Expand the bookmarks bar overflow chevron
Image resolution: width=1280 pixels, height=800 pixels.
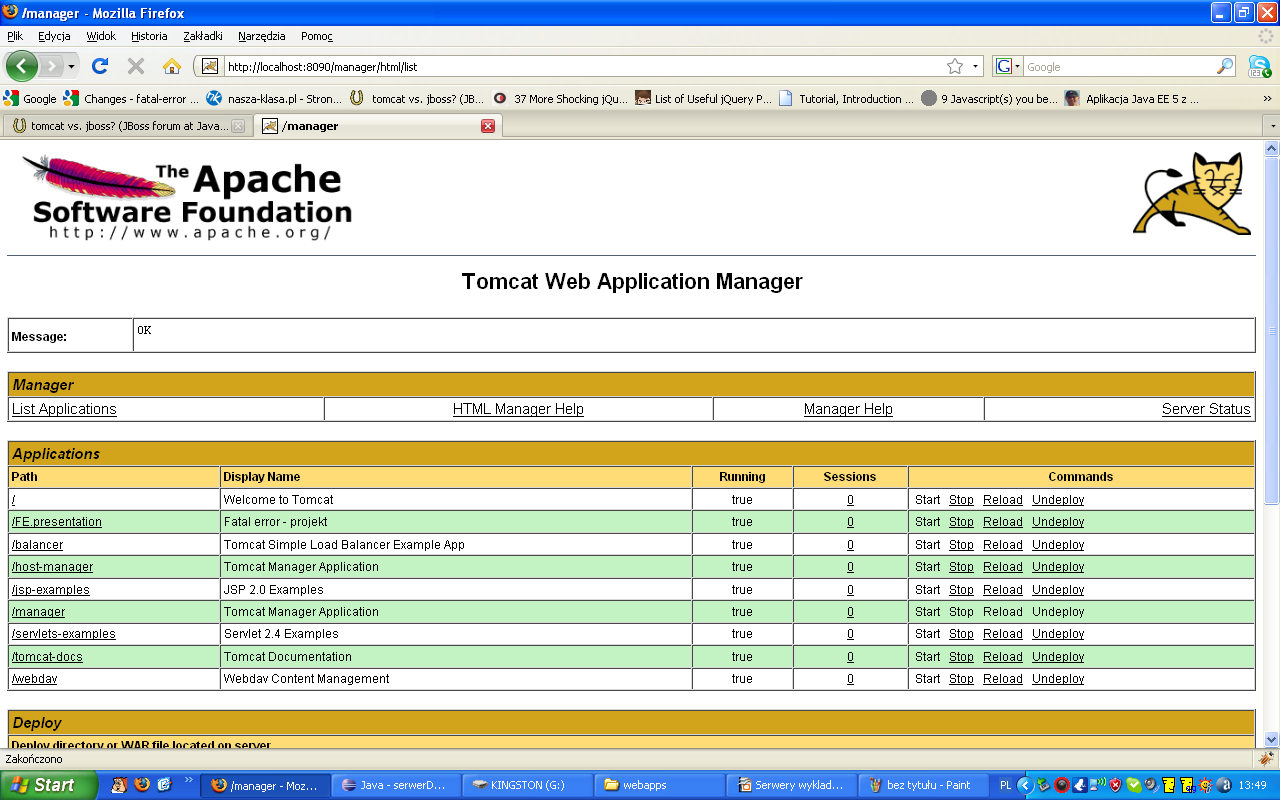pos(1268,98)
